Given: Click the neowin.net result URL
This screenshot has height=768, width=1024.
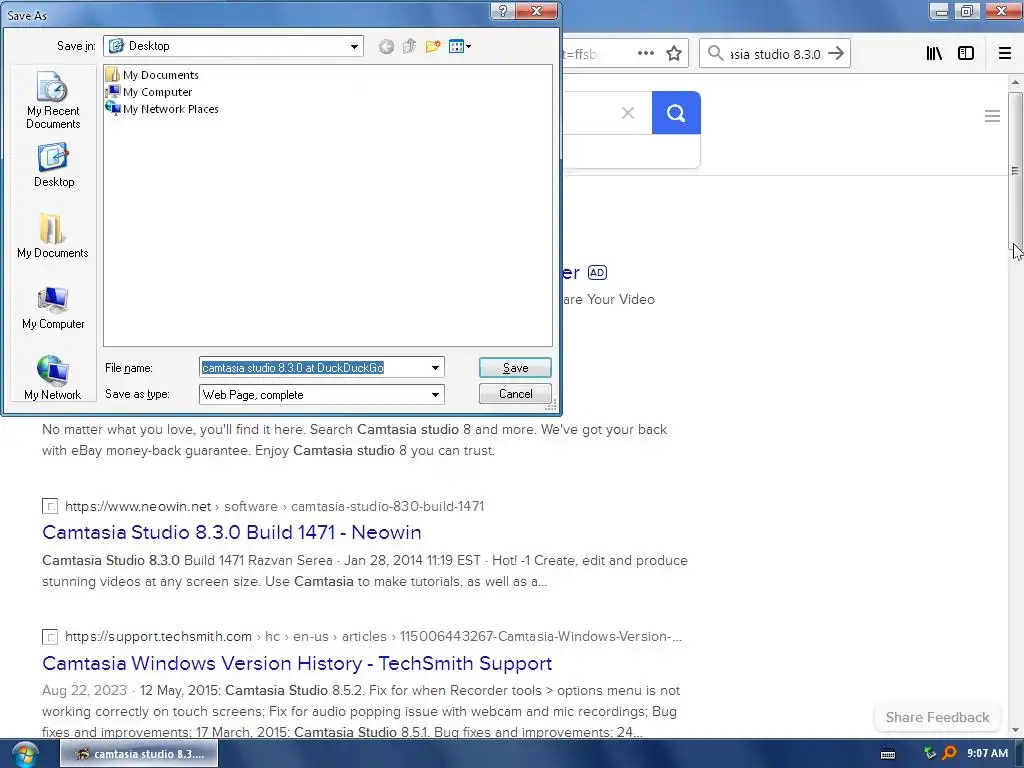Looking at the screenshot, I should (x=274, y=506).
